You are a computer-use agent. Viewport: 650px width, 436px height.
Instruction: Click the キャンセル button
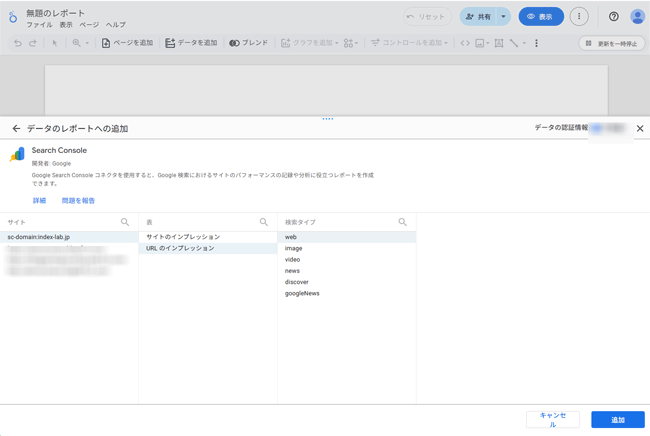tap(553, 420)
